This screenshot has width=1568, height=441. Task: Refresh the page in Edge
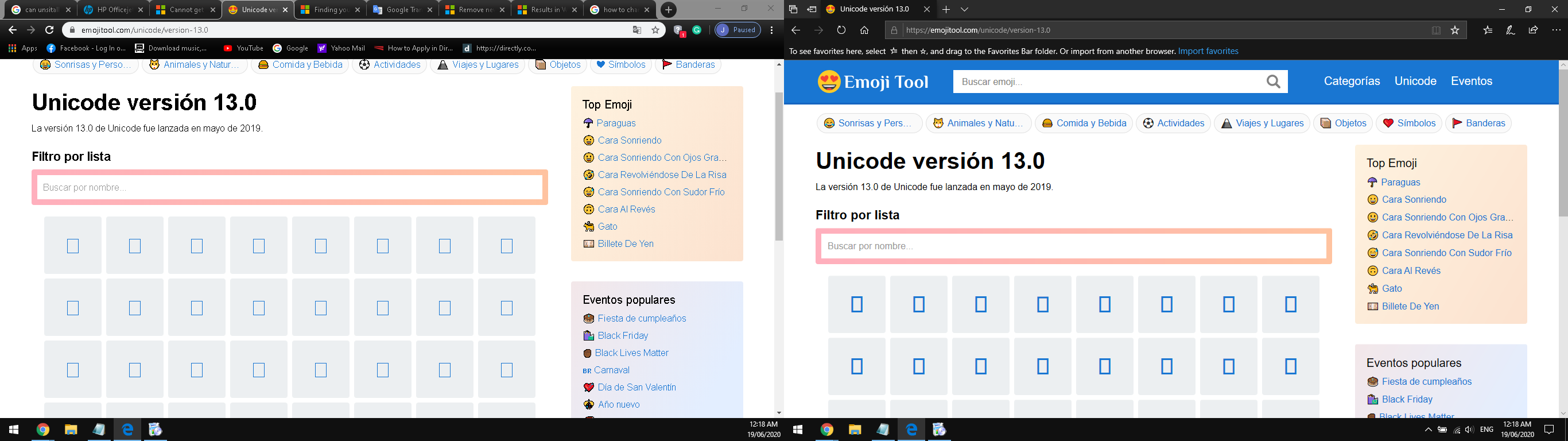point(841,30)
